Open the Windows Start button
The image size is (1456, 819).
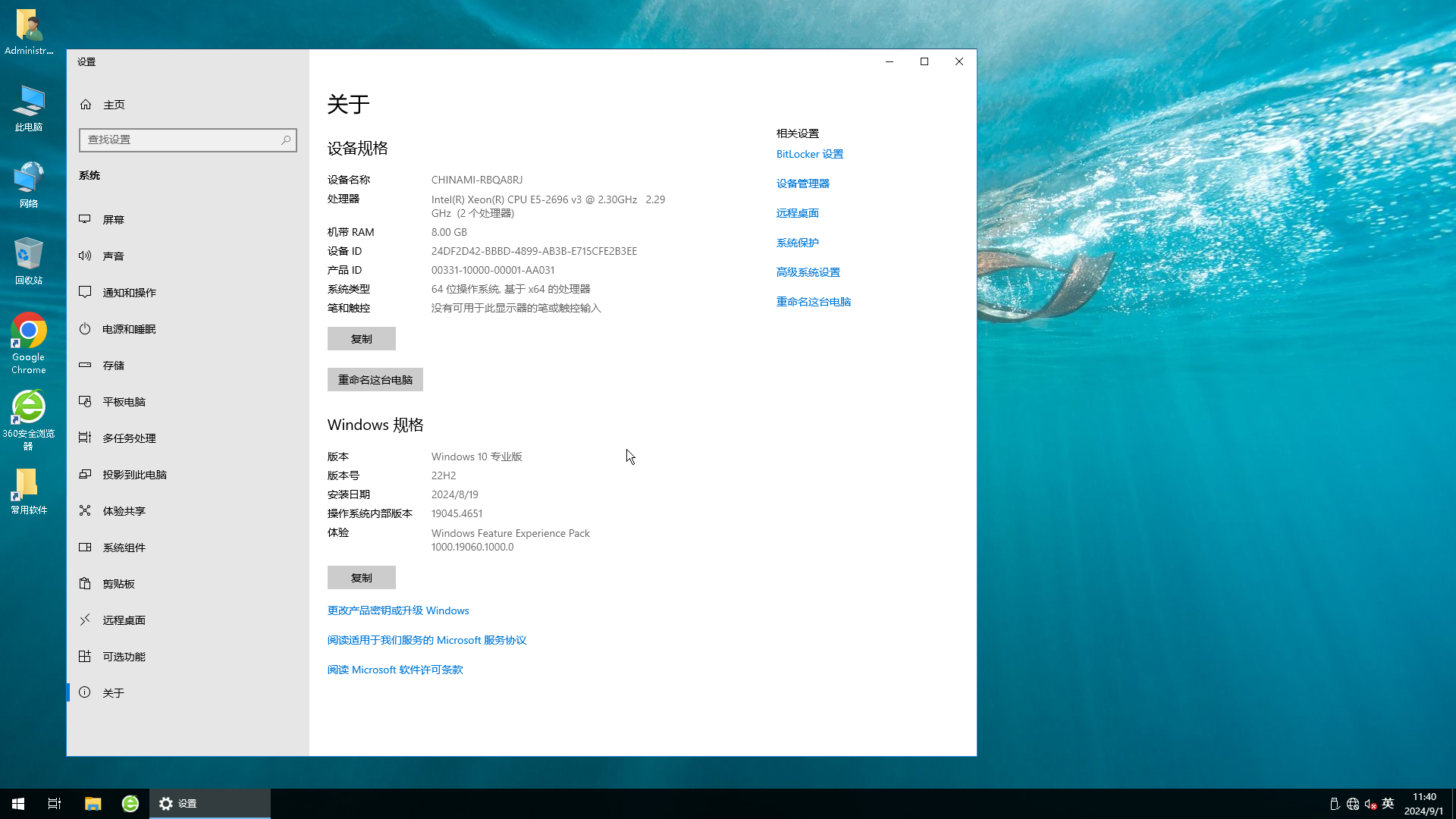(x=18, y=804)
